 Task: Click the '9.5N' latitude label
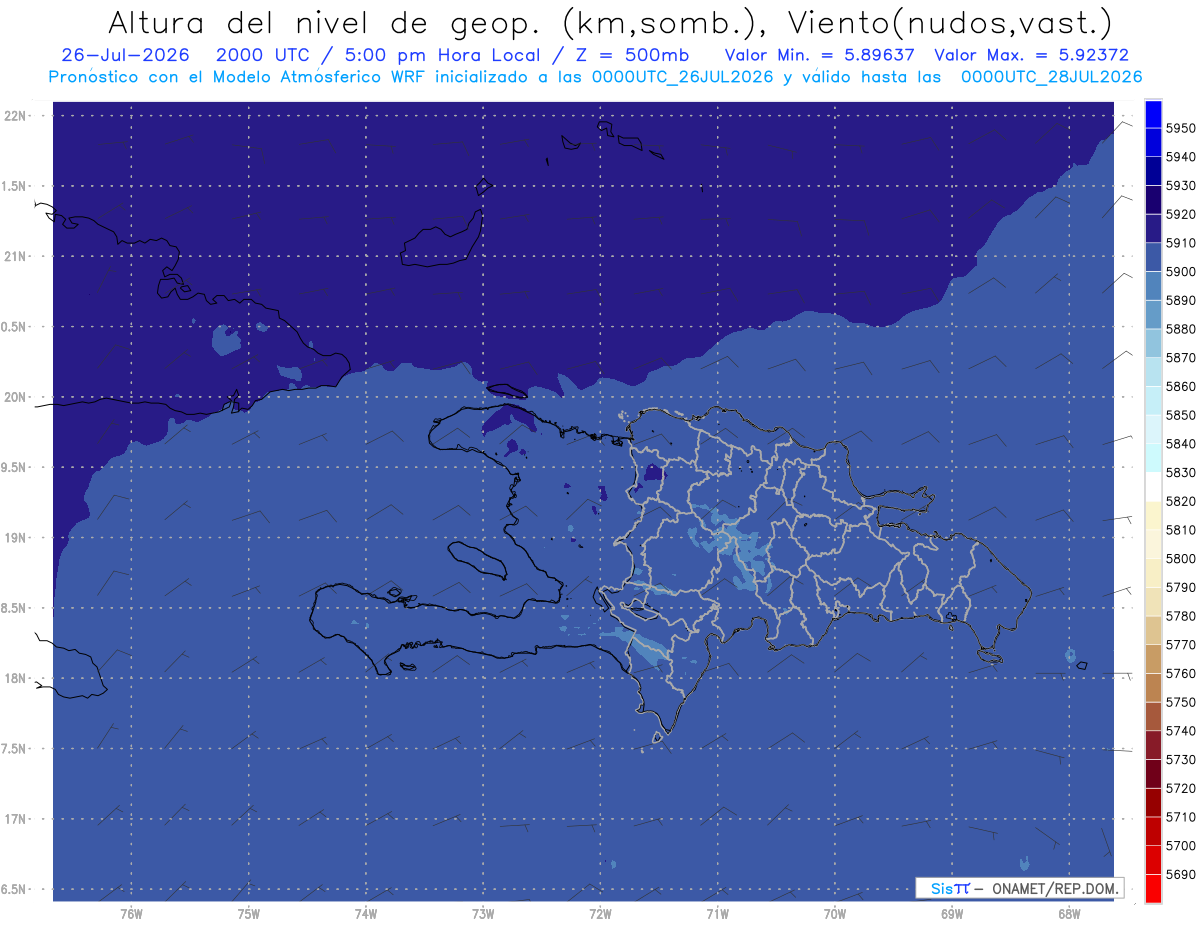15,467
